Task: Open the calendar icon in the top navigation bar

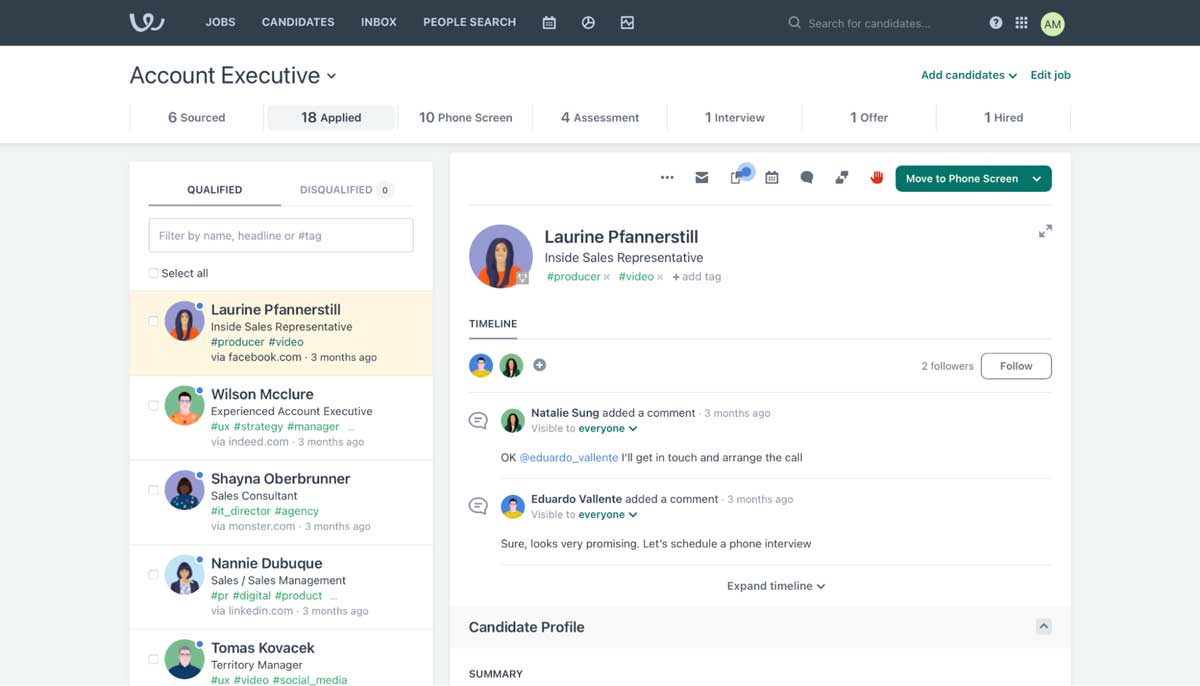Action: tap(548, 21)
